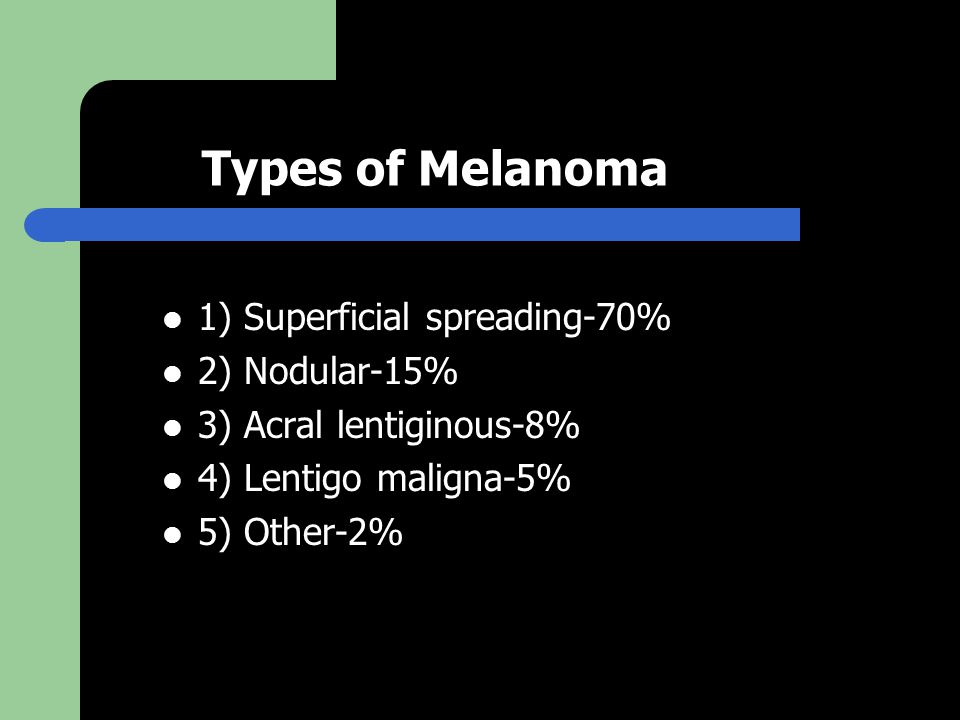The image size is (960, 720).
Task: Click the word 'Types' in the title
Action: [272, 171]
